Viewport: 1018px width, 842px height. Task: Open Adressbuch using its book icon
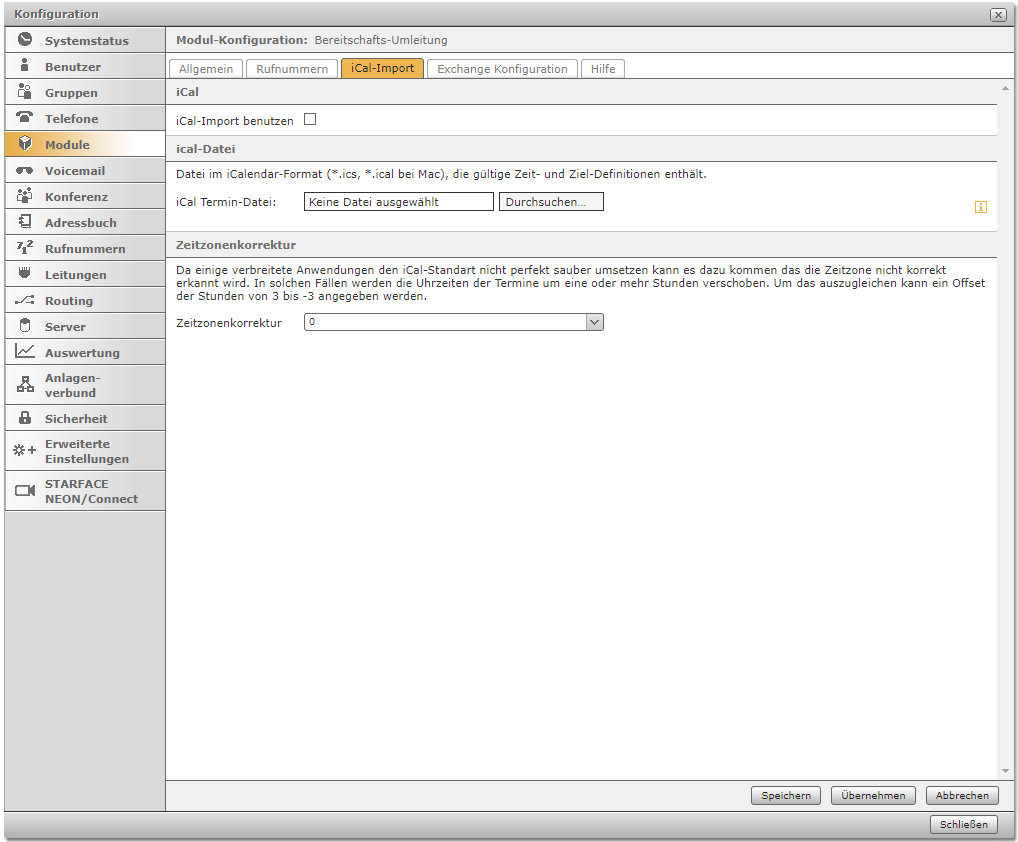point(25,223)
